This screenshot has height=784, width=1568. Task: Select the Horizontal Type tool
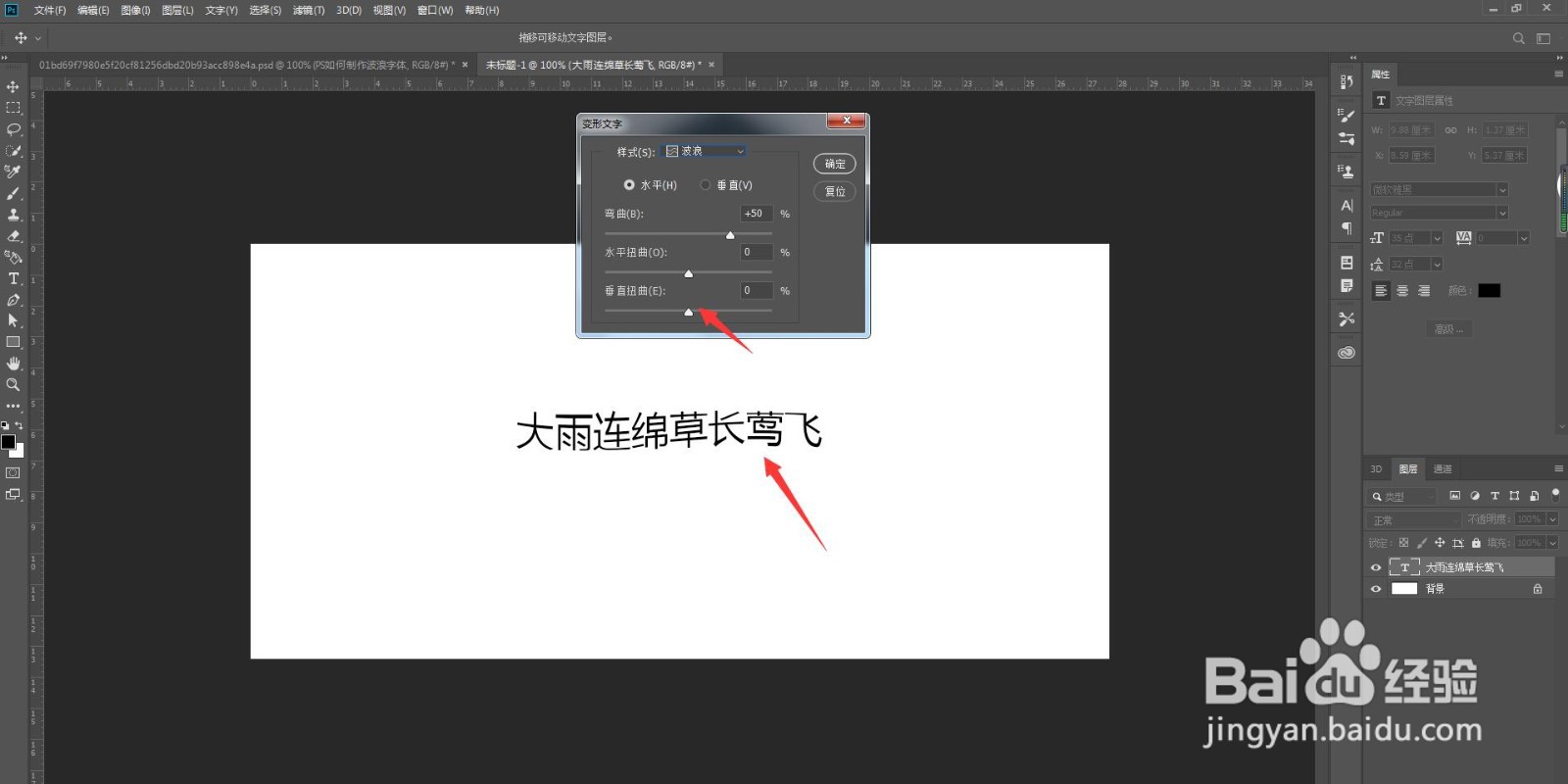point(13,278)
